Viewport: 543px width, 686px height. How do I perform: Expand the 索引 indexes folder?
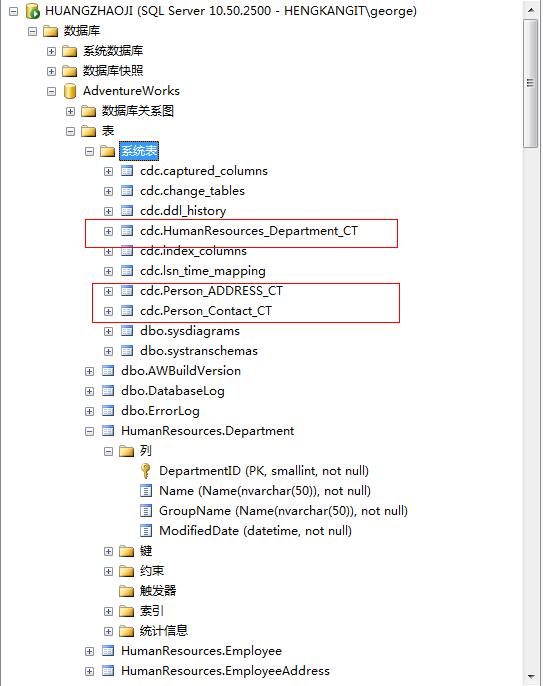pos(109,612)
